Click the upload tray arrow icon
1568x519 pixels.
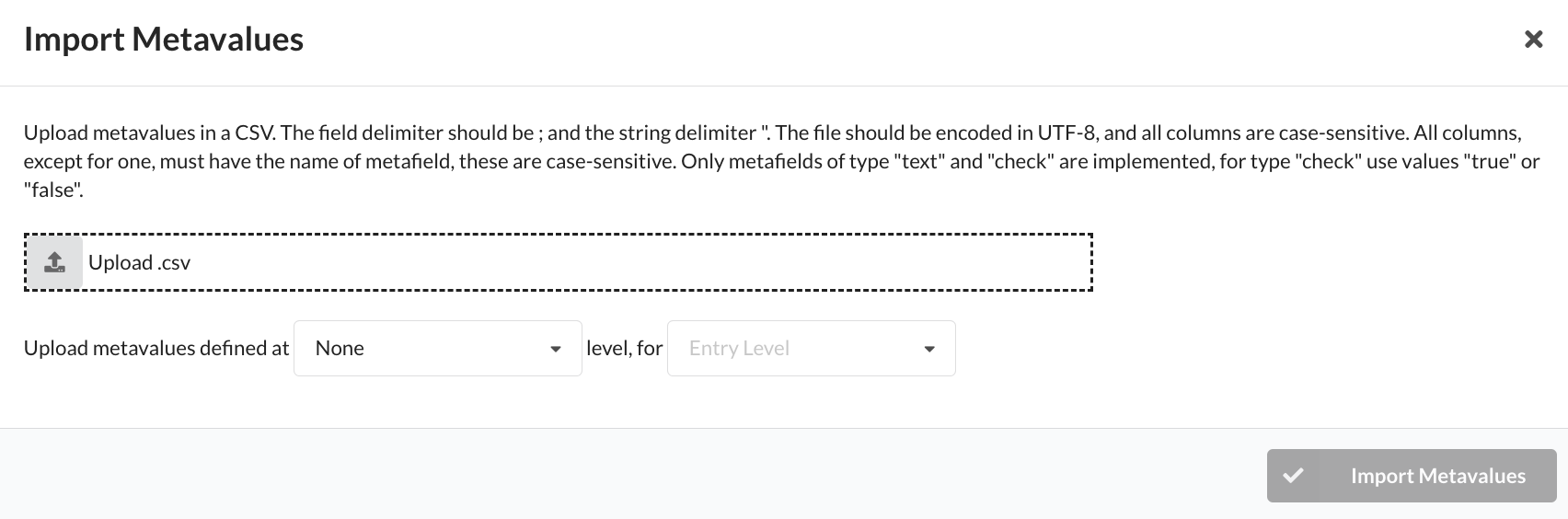click(54, 262)
